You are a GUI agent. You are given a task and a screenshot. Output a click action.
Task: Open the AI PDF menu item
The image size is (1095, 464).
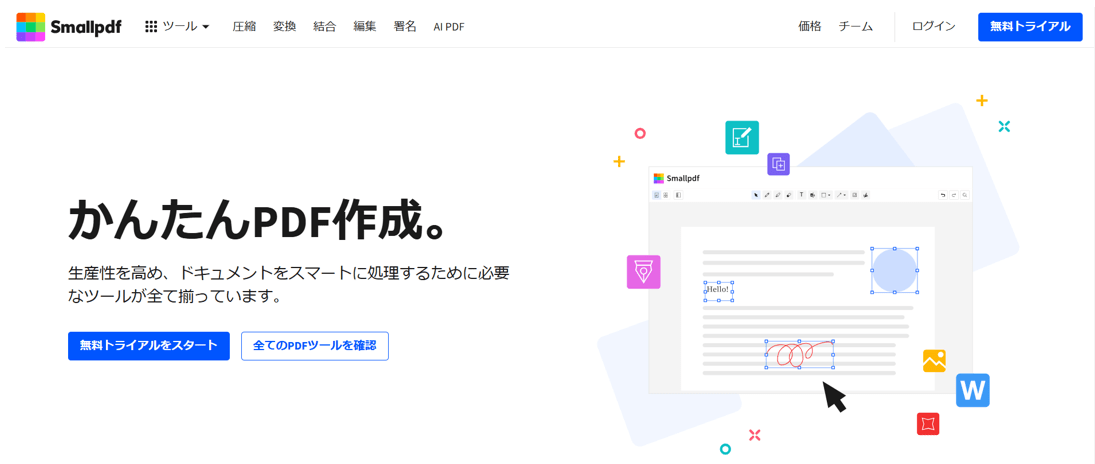(x=449, y=27)
